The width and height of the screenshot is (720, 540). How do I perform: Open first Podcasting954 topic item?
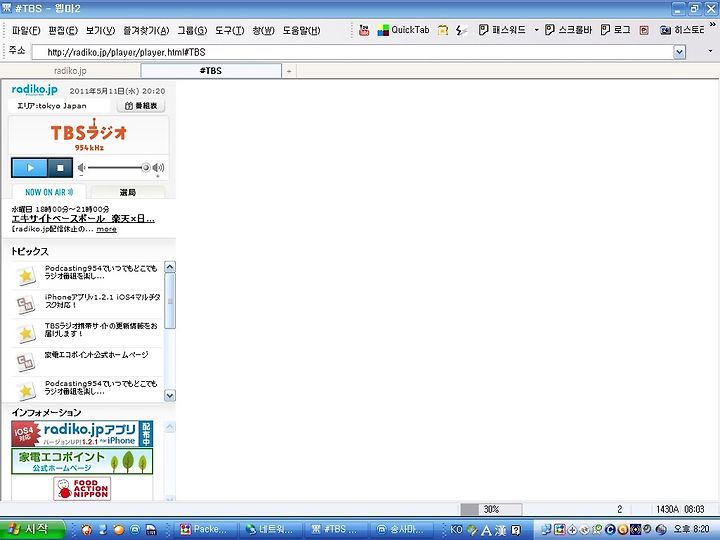[x=101, y=272]
